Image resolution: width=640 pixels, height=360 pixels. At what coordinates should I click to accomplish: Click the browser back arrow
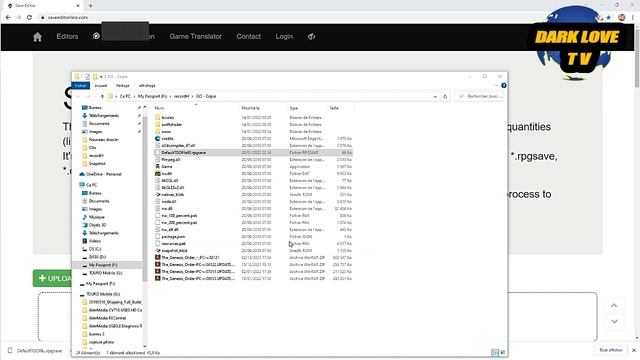pyautogui.click(x=8, y=18)
